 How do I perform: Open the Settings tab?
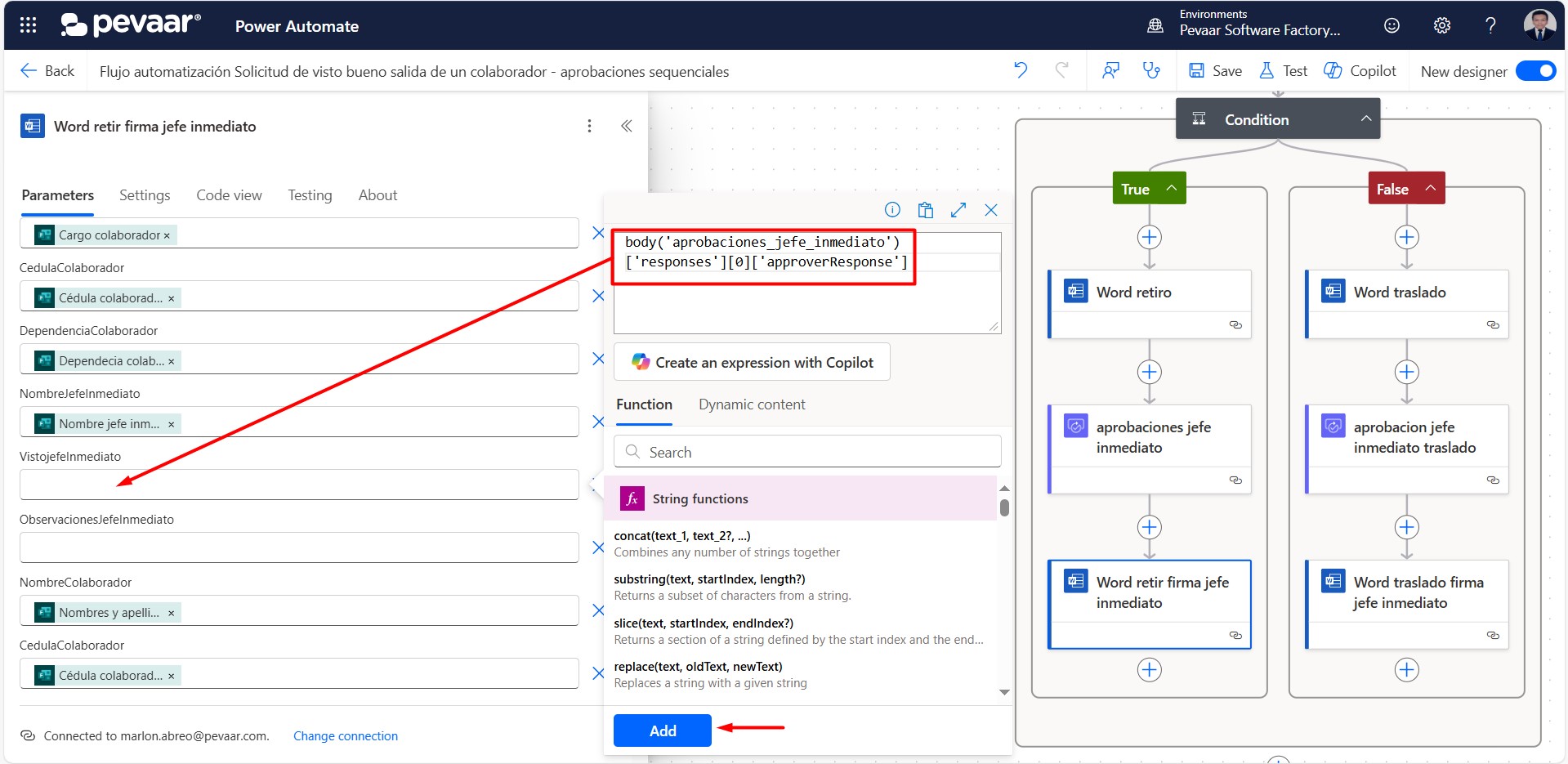[145, 195]
